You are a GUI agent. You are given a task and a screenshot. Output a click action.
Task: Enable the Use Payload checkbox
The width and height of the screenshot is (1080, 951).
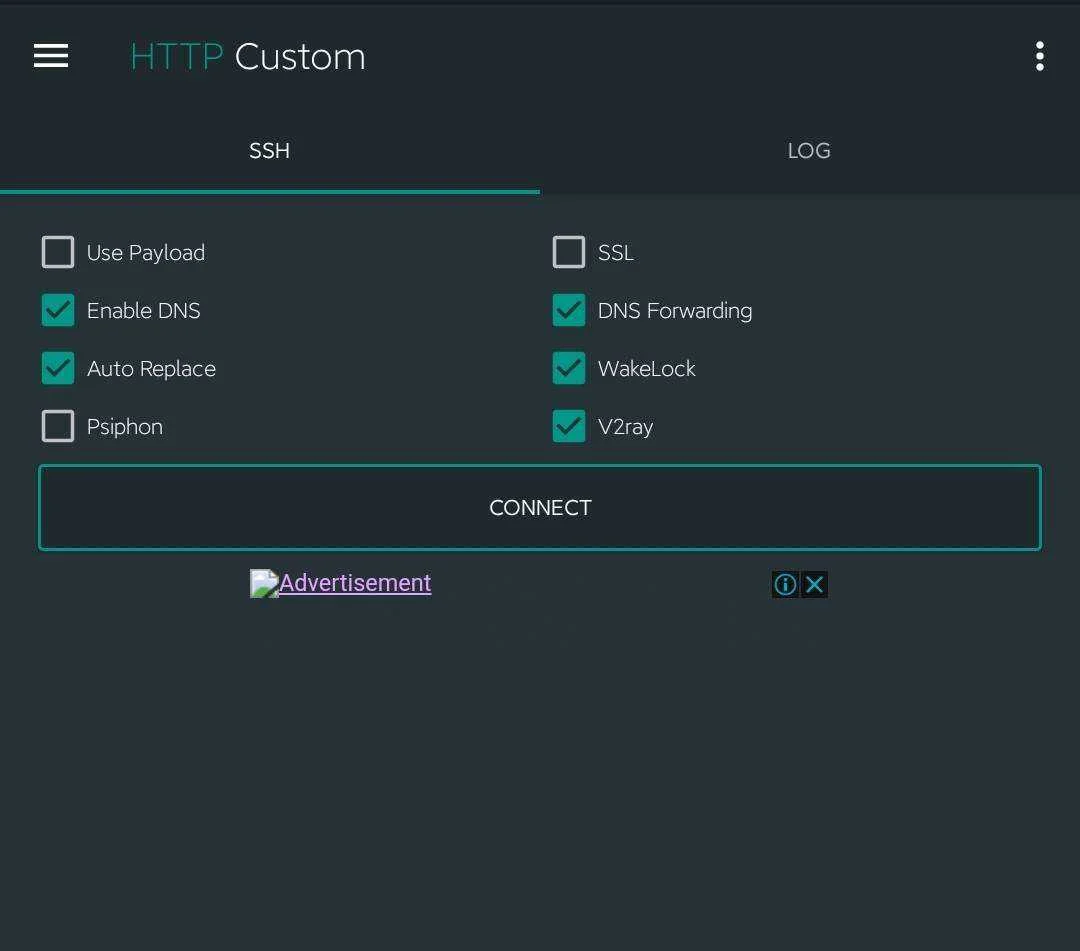coord(58,252)
